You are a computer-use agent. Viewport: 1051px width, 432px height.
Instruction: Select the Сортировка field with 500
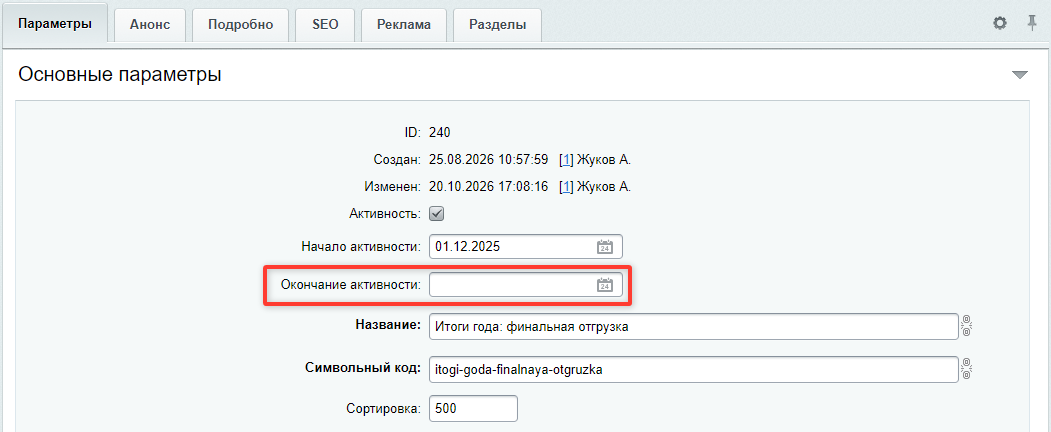473,409
